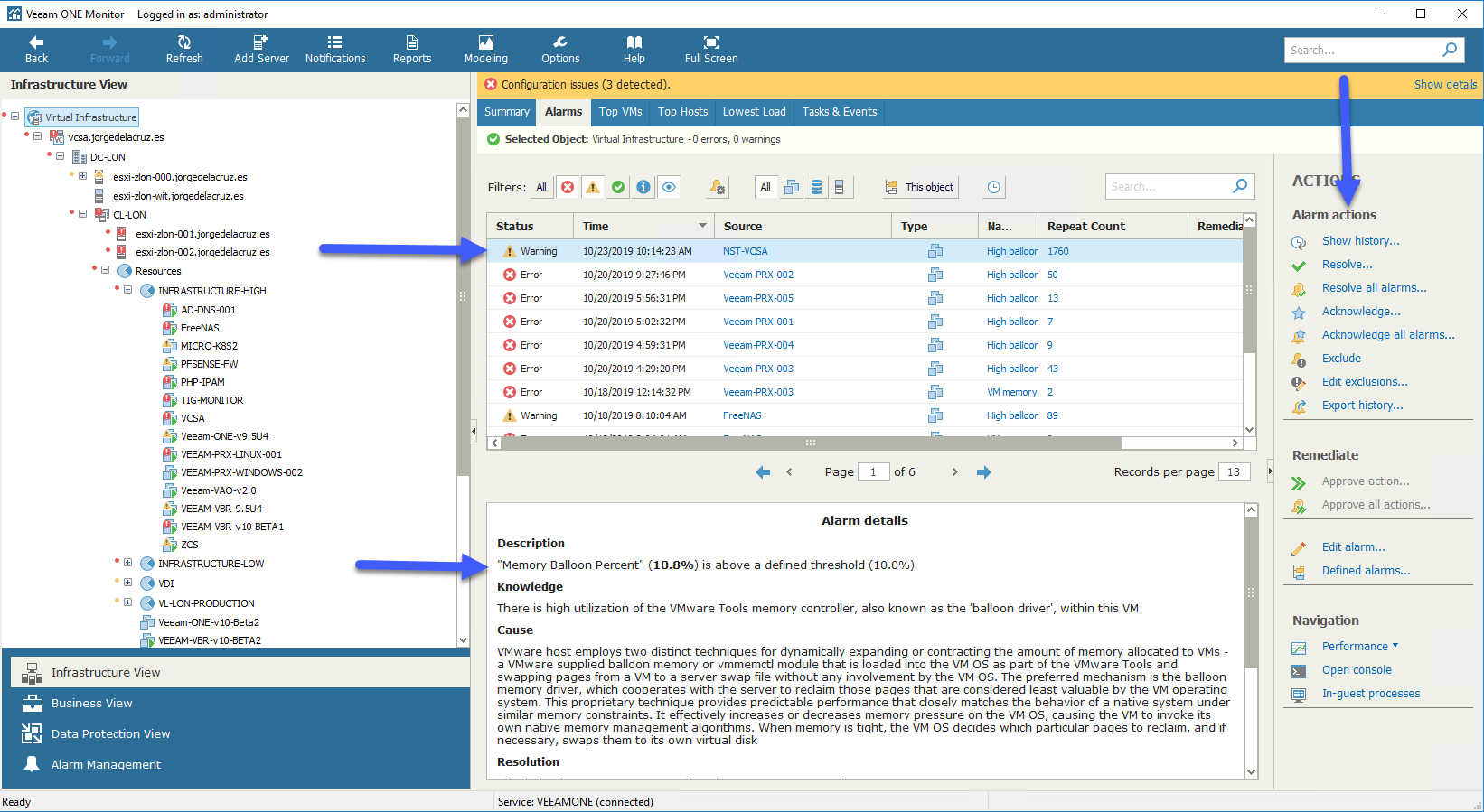The image size is (1484, 812).
Task: Click the Page number input field
Action: (x=873, y=472)
